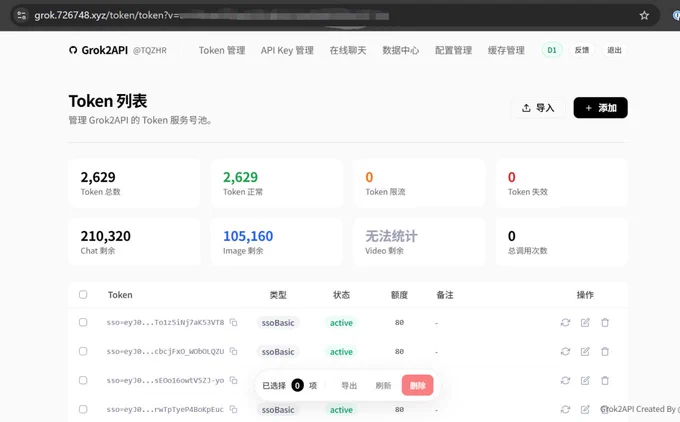Image resolution: width=680 pixels, height=422 pixels.
Task: Click the 备注 column header
Action: [445, 295]
